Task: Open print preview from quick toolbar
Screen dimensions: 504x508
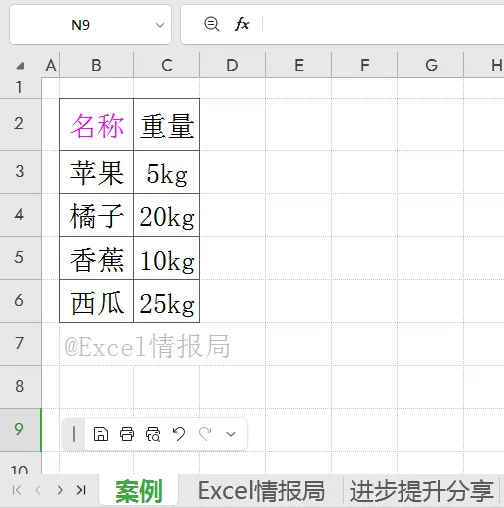Action: pos(153,434)
